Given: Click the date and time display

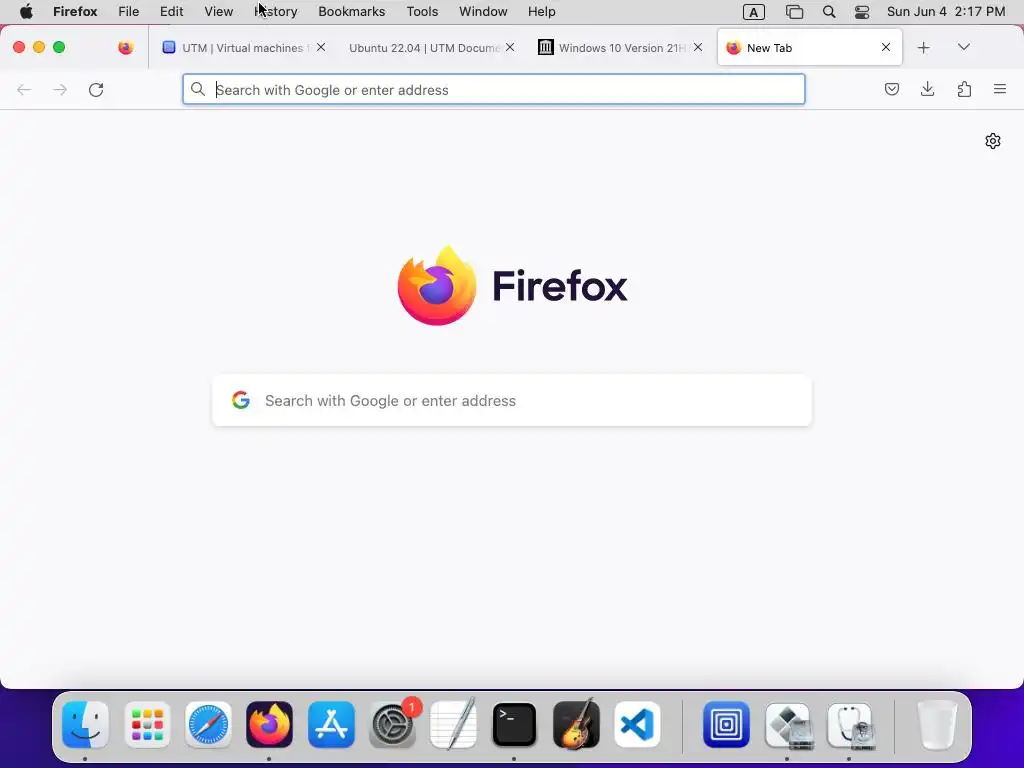Looking at the screenshot, I should [946, 12].
